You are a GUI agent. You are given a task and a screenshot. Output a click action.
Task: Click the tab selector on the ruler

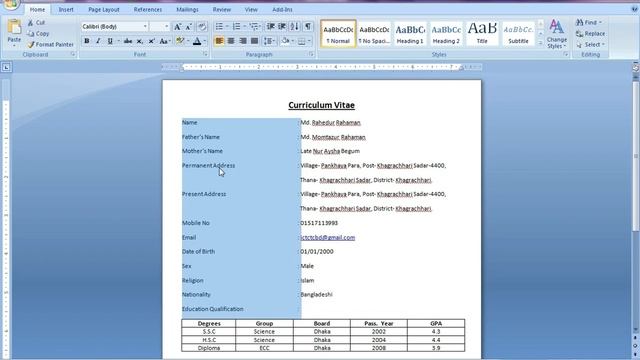pos(6,67)
